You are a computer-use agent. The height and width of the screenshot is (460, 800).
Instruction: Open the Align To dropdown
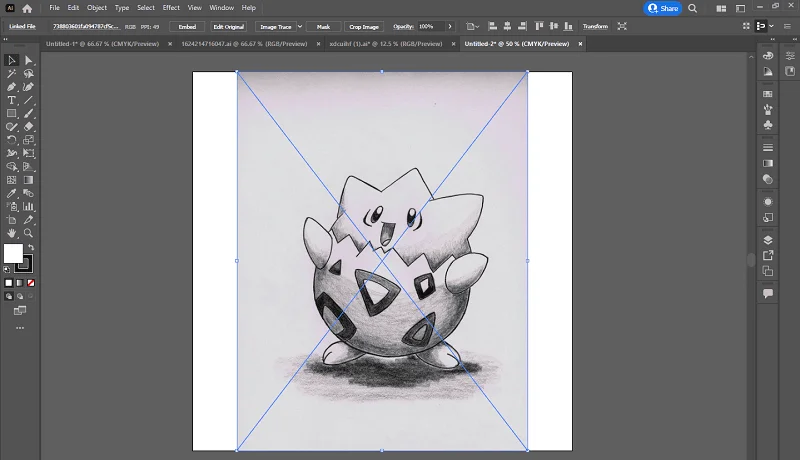click(x=472, y=27)
